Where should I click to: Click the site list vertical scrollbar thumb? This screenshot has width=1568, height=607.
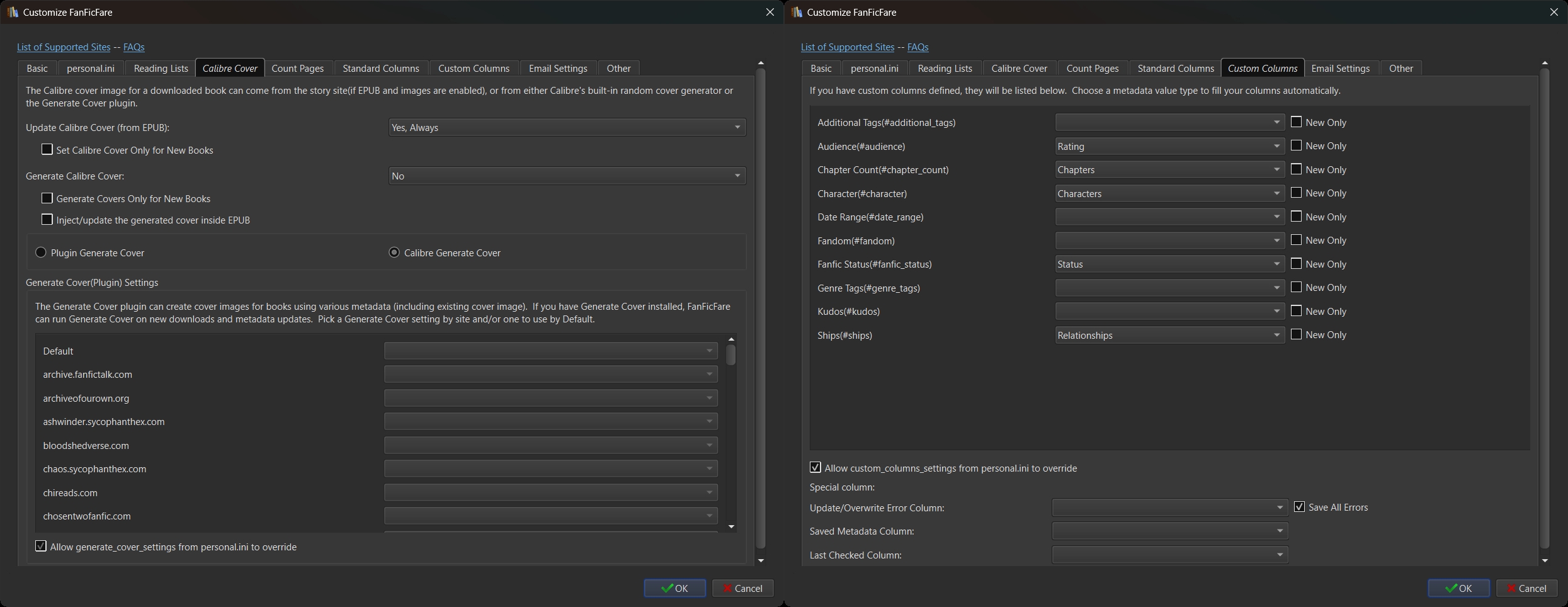click(731, 355)
